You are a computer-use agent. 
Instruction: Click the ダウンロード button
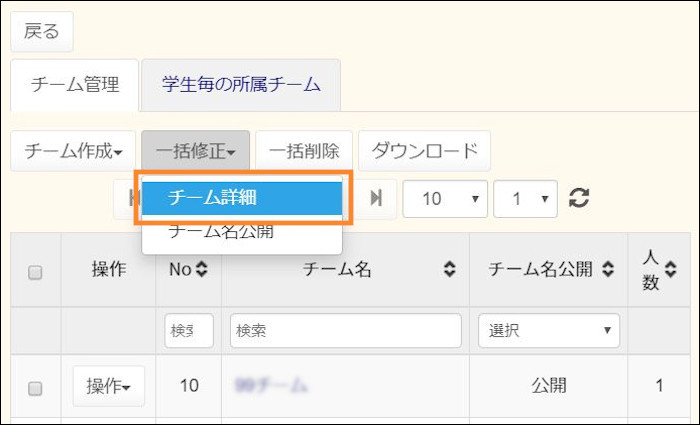424,152
